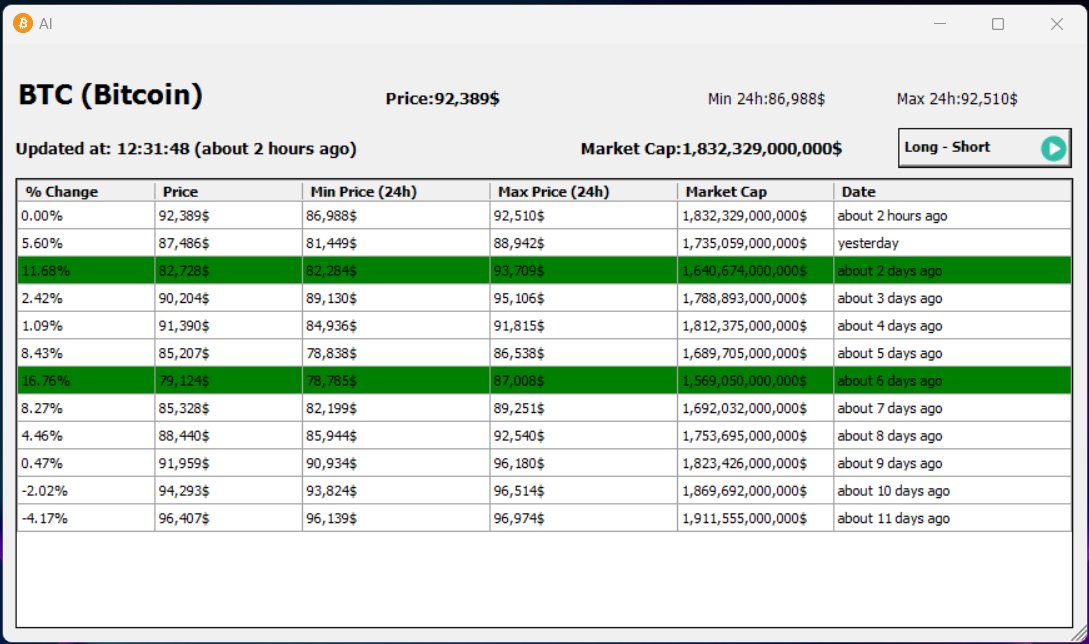This screenshot has height=644, width=1089.
Task: Select the 'about 8 days ago' date cell
Action: (952, 436)
